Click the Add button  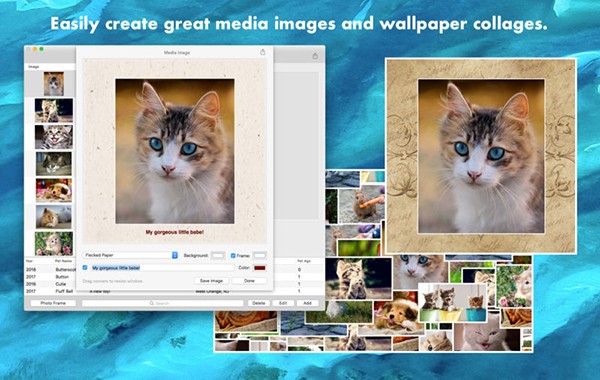tap(307, 303)
